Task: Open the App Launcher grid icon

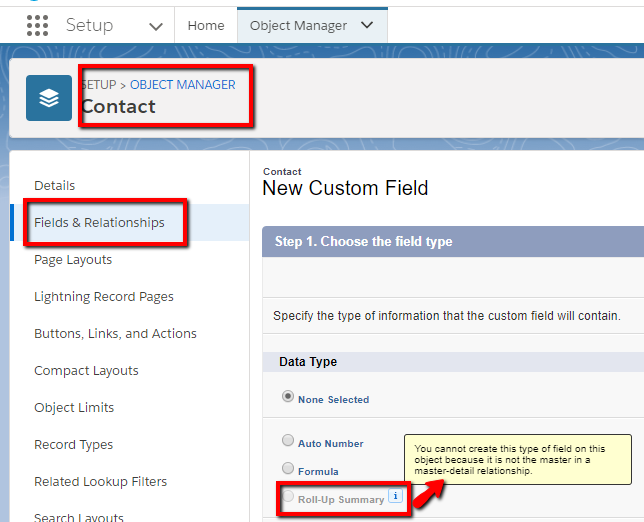Action: coord(37,25)
